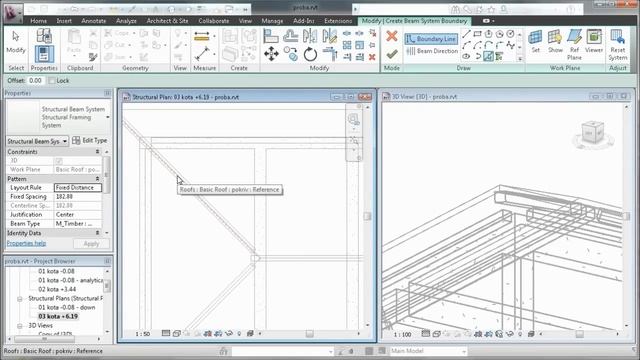Finish edit mode with green checkmark
This screenshot has height=360, width=640.
click(x=391, y=53)
